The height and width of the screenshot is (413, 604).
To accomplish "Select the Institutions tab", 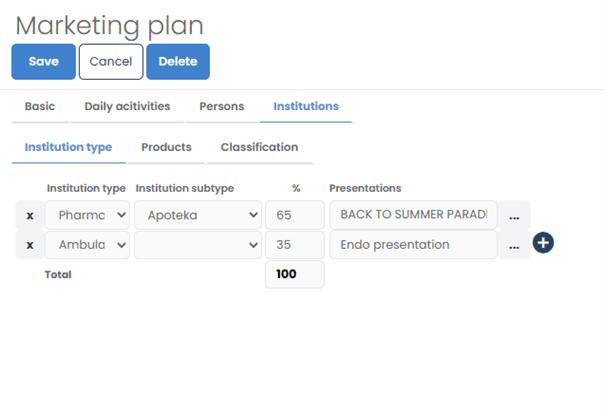I will tap(306, 106).
